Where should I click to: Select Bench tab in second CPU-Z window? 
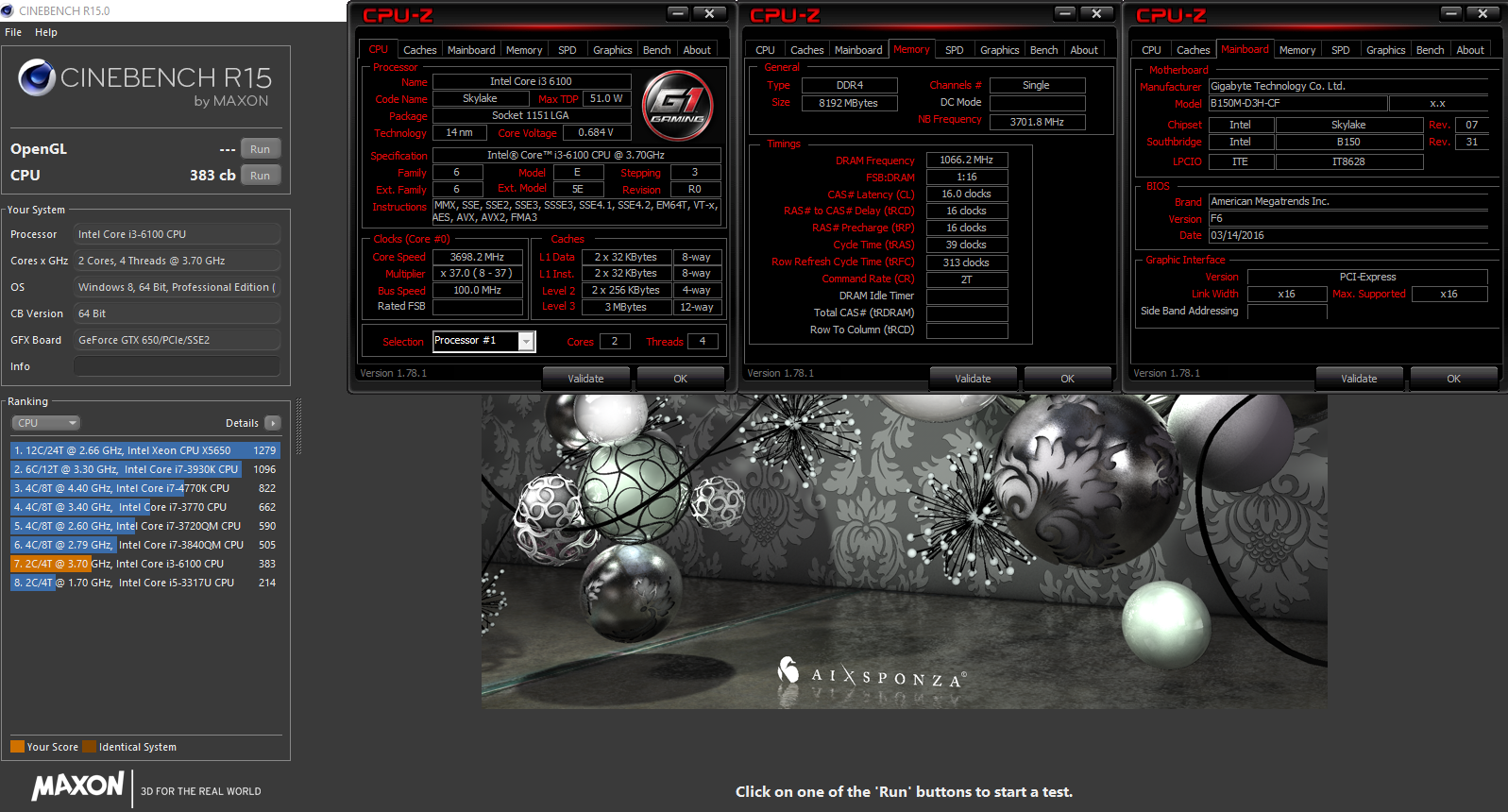[x=1043, y=50]
